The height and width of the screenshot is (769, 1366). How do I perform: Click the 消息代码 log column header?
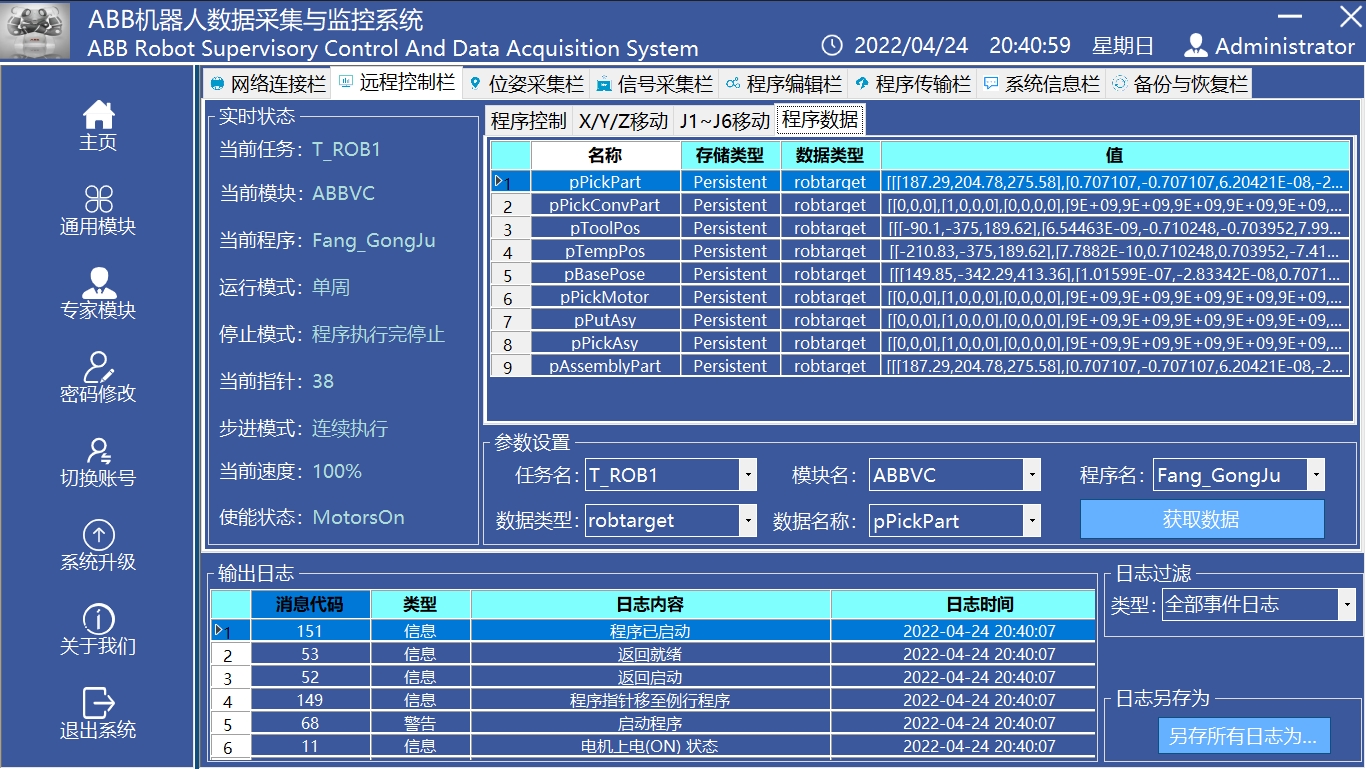tap(310, 604)
